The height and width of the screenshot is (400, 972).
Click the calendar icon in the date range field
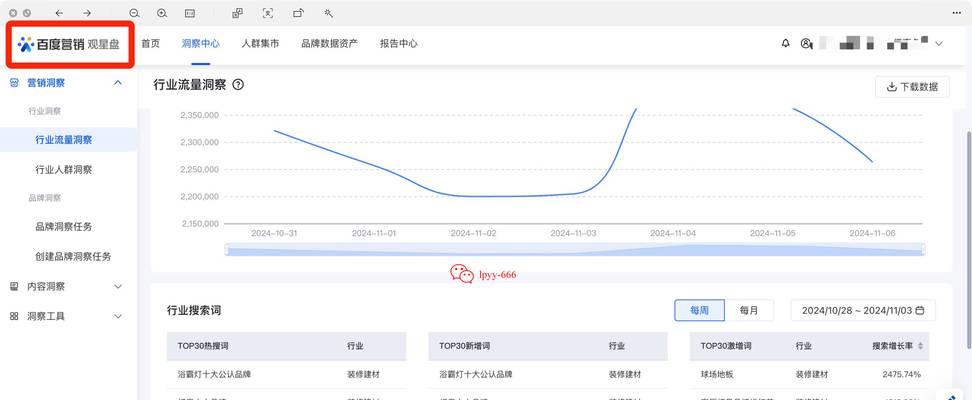point(920,310)
